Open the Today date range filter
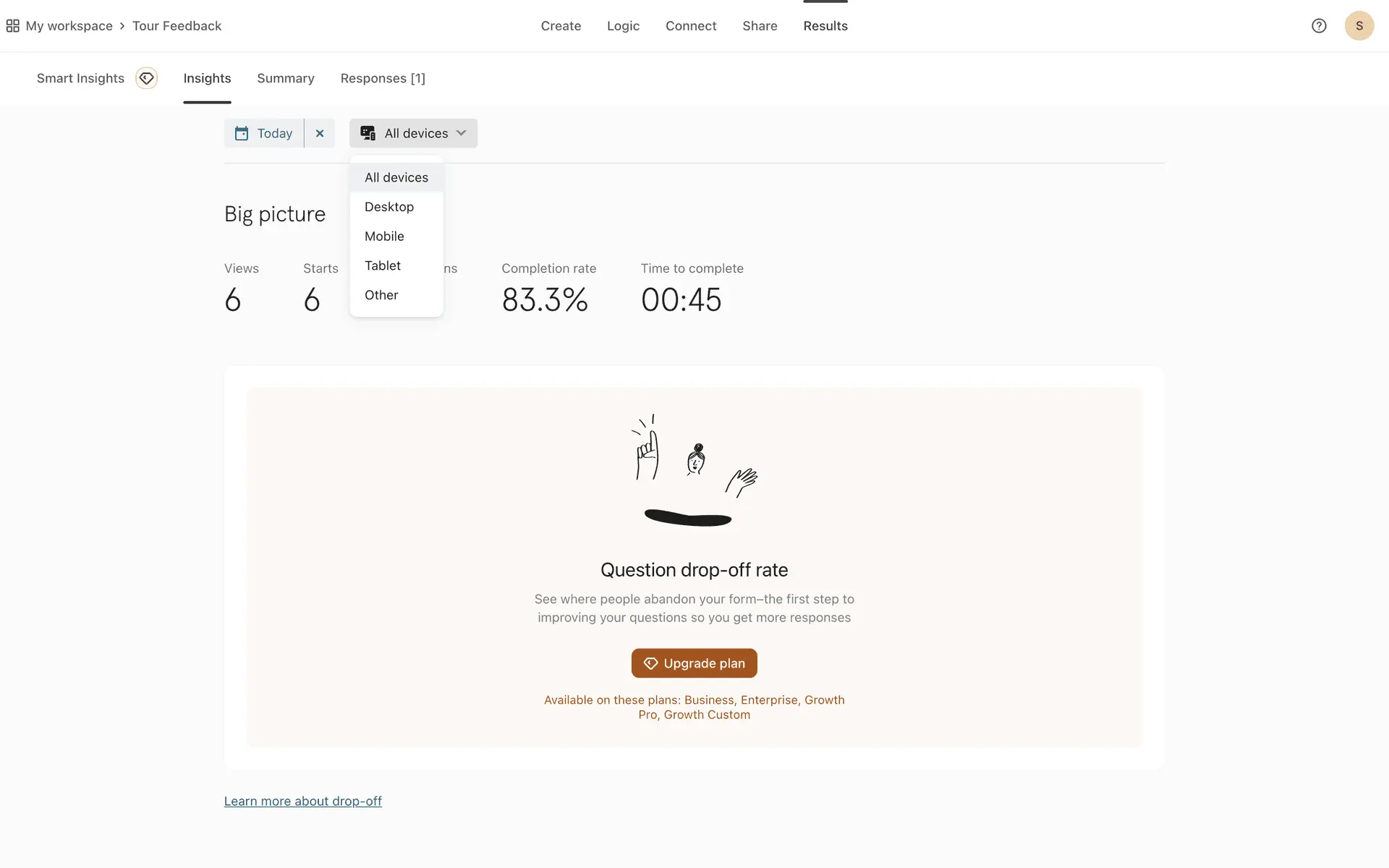The image size is (1389, 868). point(274,134)
